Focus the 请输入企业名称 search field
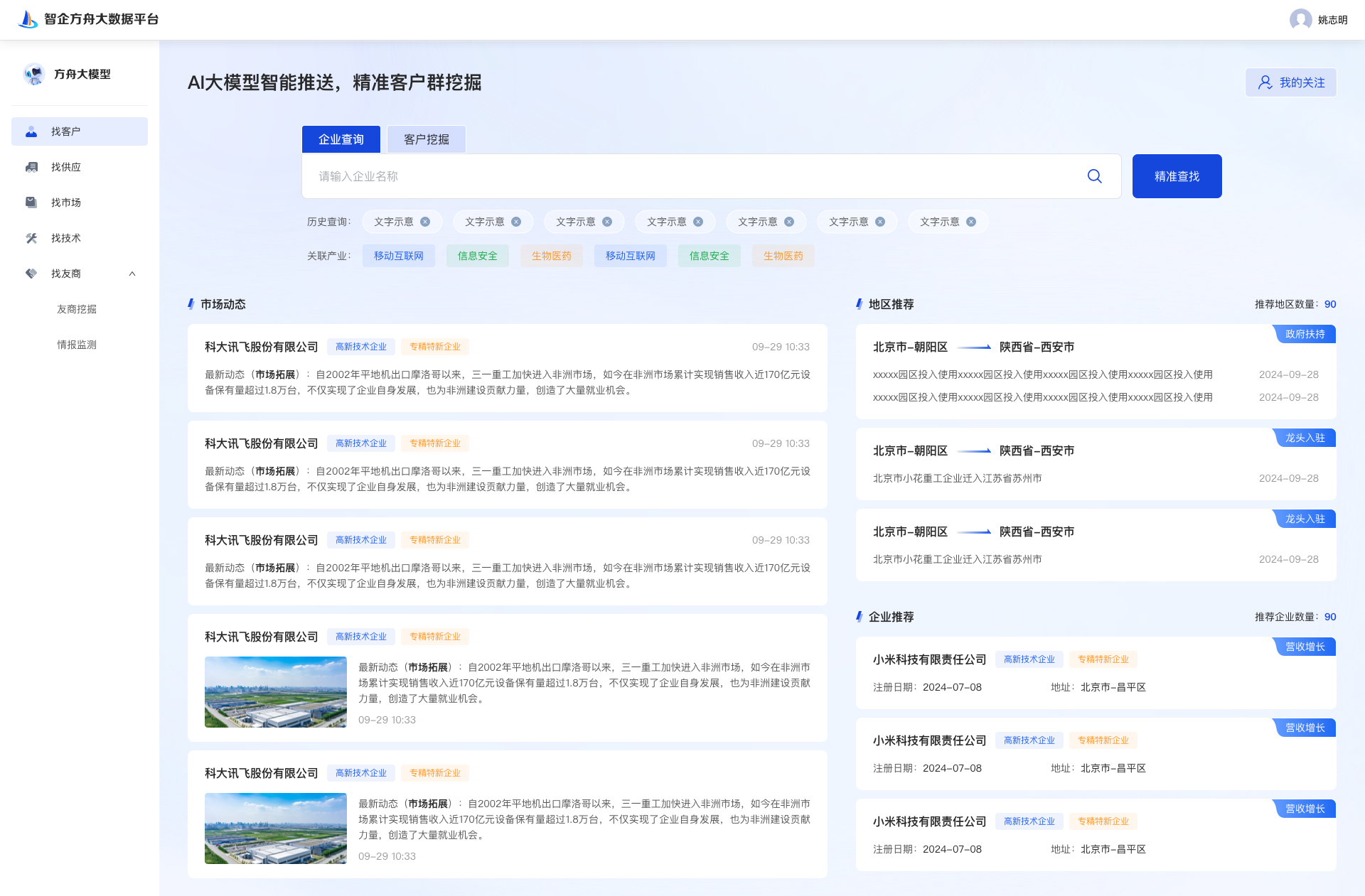 pyautogui.click(x=712, y=176)
